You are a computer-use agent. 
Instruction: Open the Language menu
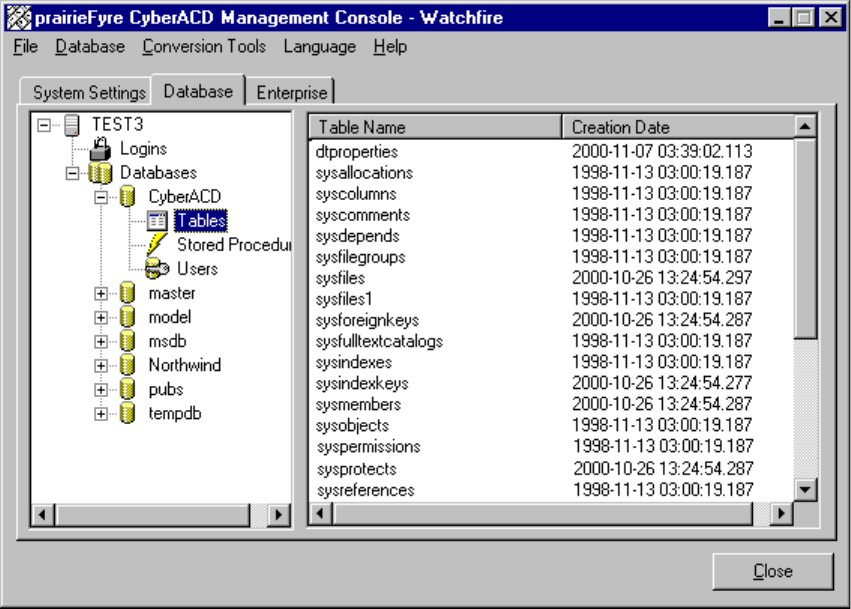coord(320,47)
